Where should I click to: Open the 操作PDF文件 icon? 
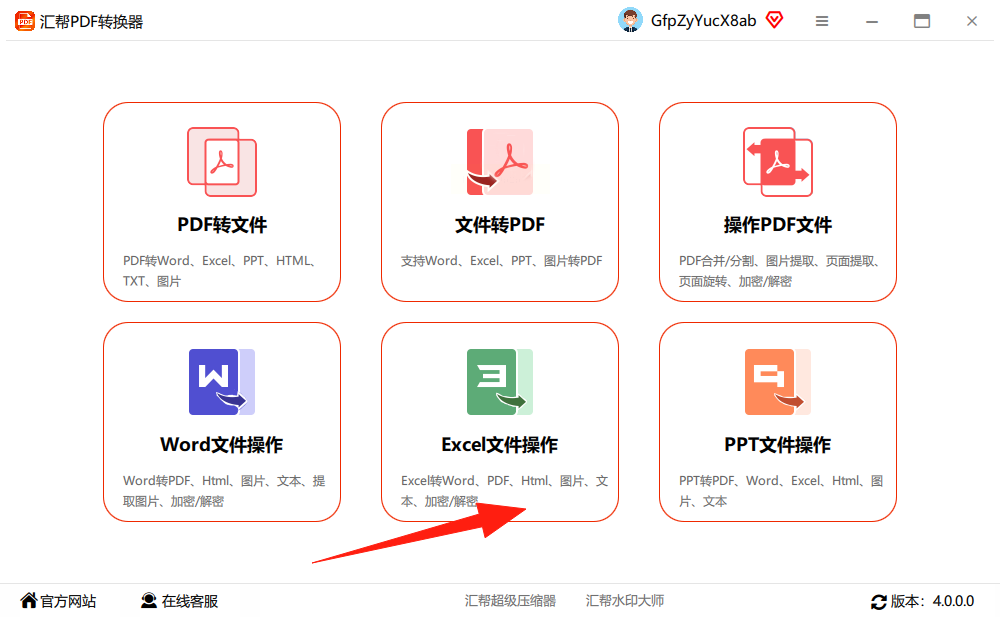[778, 162]
